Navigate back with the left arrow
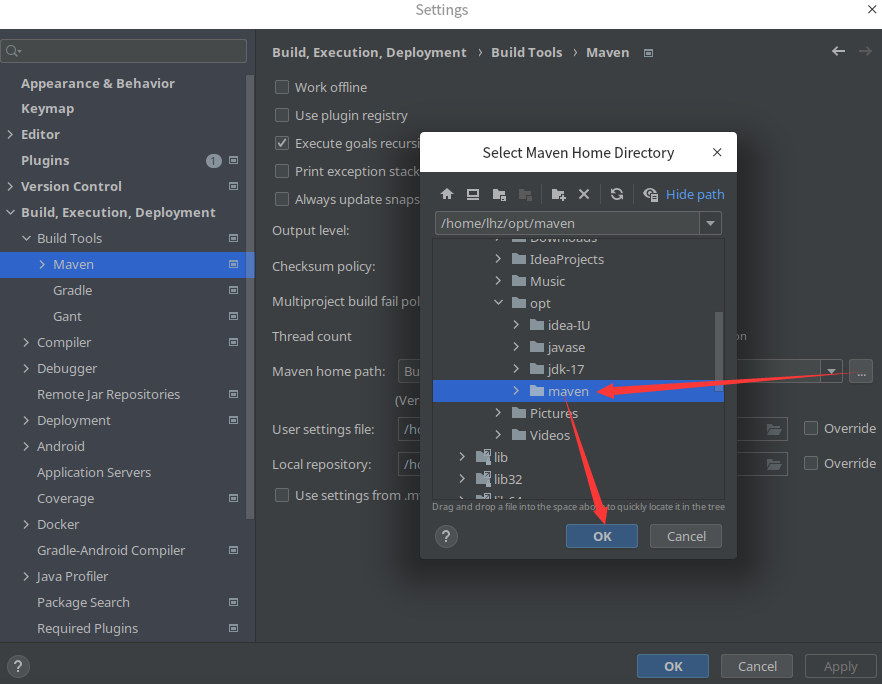 [838, 51]
